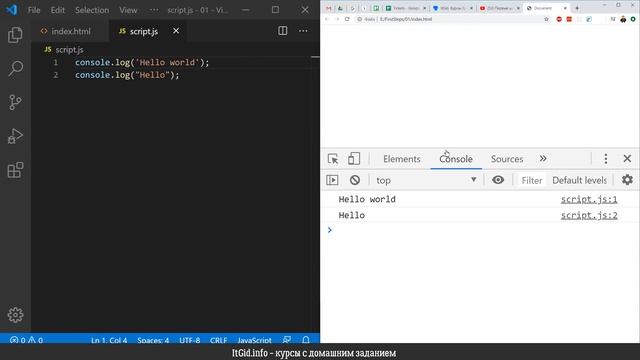Screen dimensions: 640x360
Task: Open the Source Control view
Action: point(15,102)
